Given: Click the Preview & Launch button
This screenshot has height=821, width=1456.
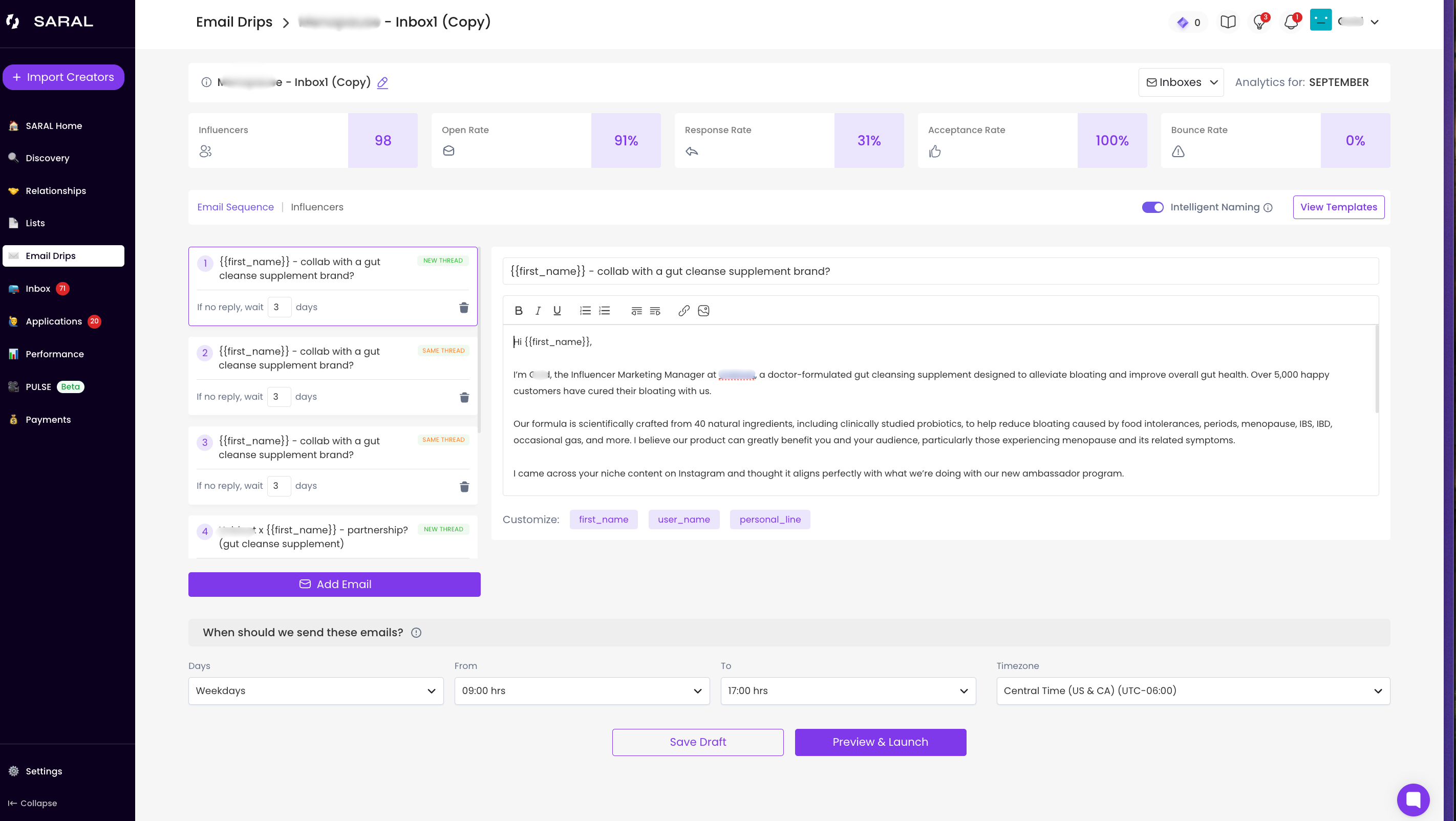Looking at the screenshot, I should coord(880,743).
